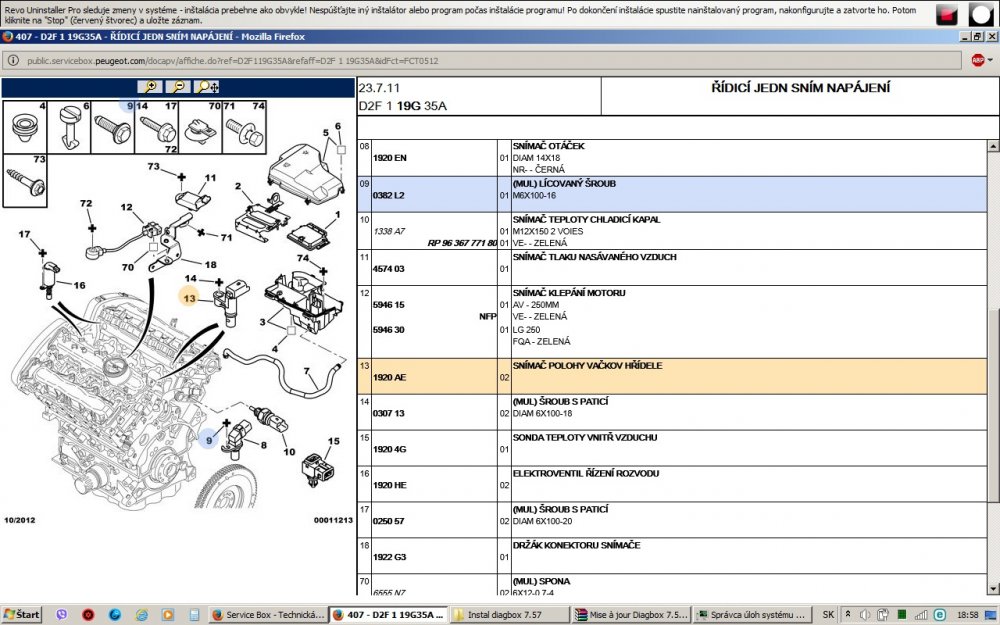The height and width of the screenshot is (625, 1000).
Task: Click the screw 73 thumbnail
Action: tap(26, 180)
